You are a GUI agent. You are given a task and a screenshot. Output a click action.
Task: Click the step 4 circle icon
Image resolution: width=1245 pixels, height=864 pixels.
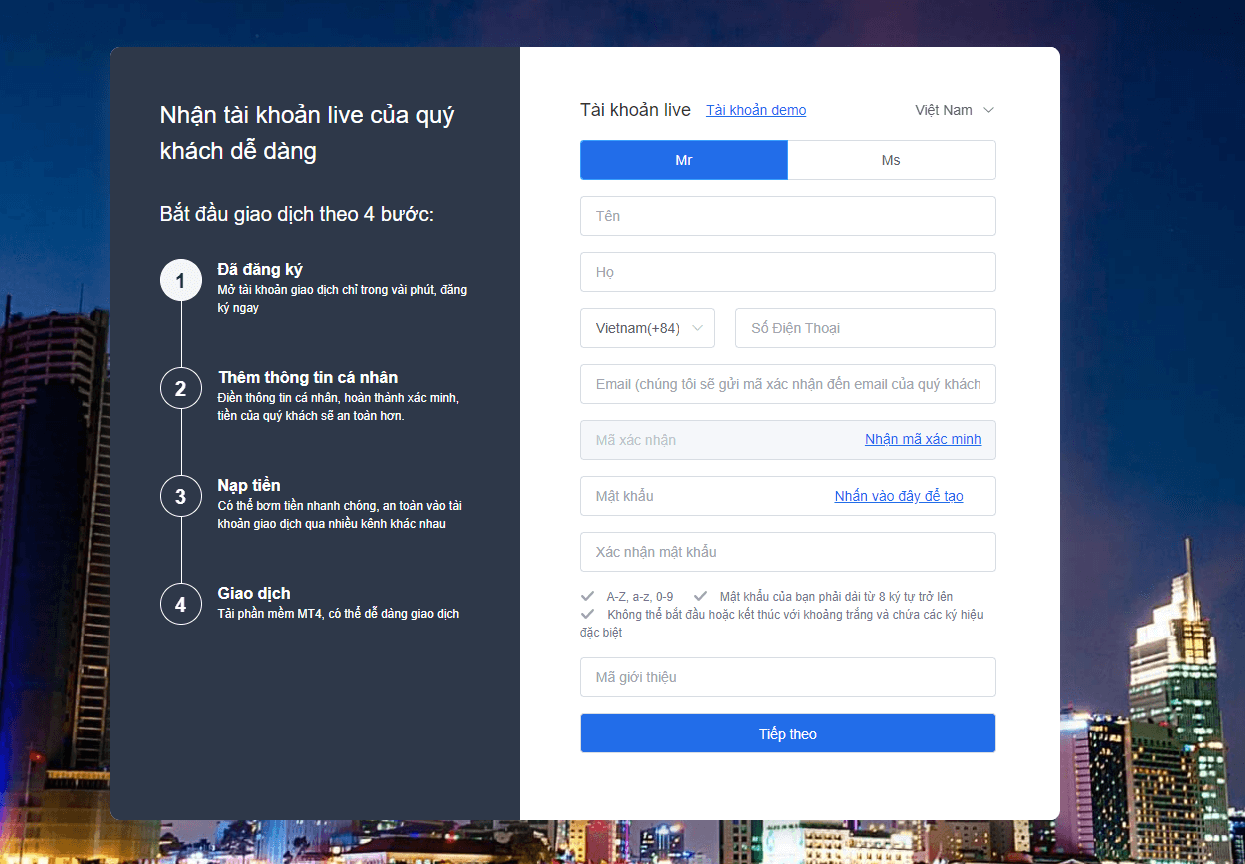pyautogui.click(x=180, y=604)
